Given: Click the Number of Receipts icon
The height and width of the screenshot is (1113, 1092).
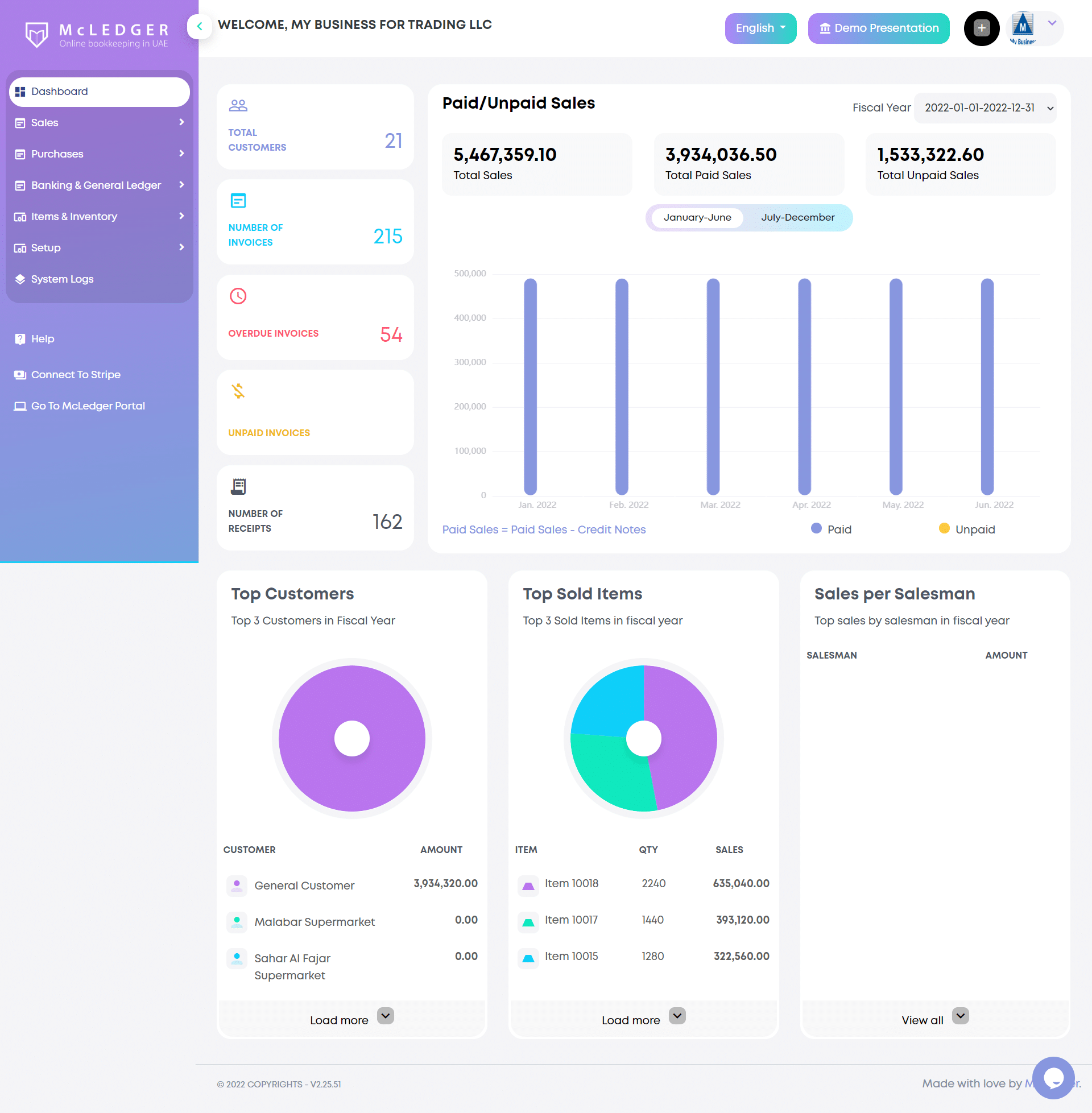Looking at the screenshot, I should (238, 486).
